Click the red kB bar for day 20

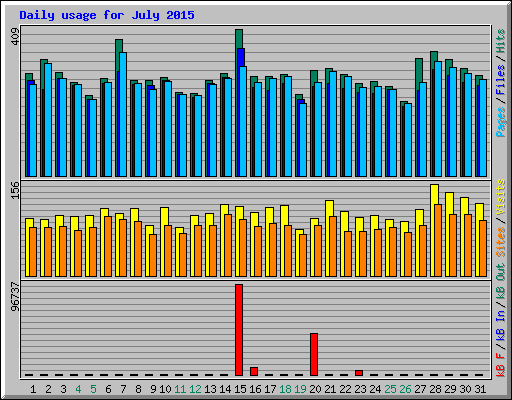coord(314,354)
